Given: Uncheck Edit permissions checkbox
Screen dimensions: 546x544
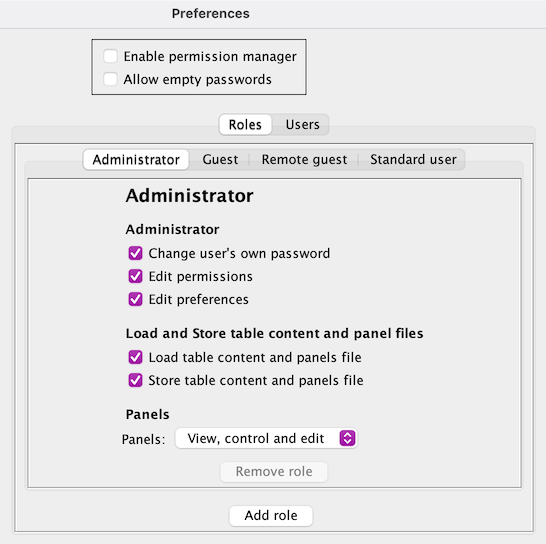Looking at the screenshot, I should 135,276.
